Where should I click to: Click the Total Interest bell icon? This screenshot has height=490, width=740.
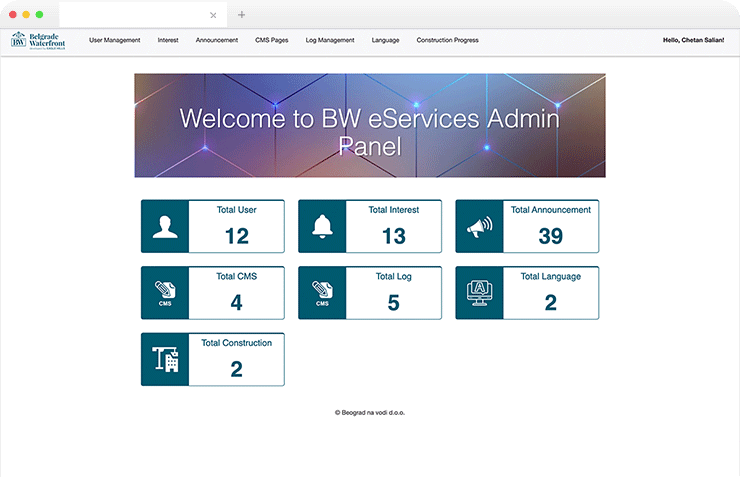tap(322, 227)
